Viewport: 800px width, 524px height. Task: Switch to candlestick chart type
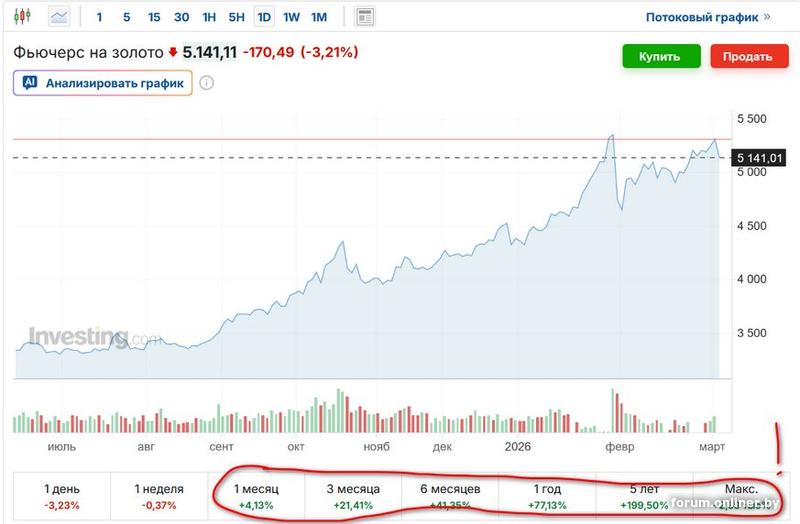point(22,17)
